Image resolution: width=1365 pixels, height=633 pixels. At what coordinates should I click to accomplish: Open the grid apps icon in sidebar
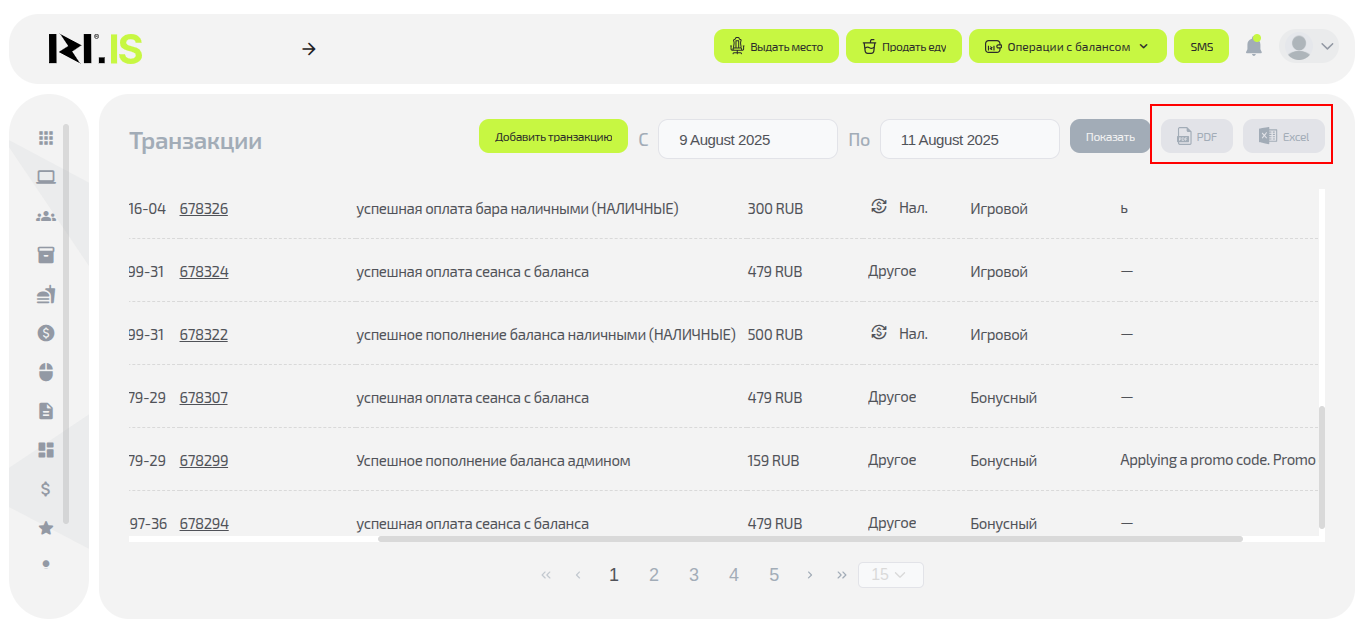46,138
